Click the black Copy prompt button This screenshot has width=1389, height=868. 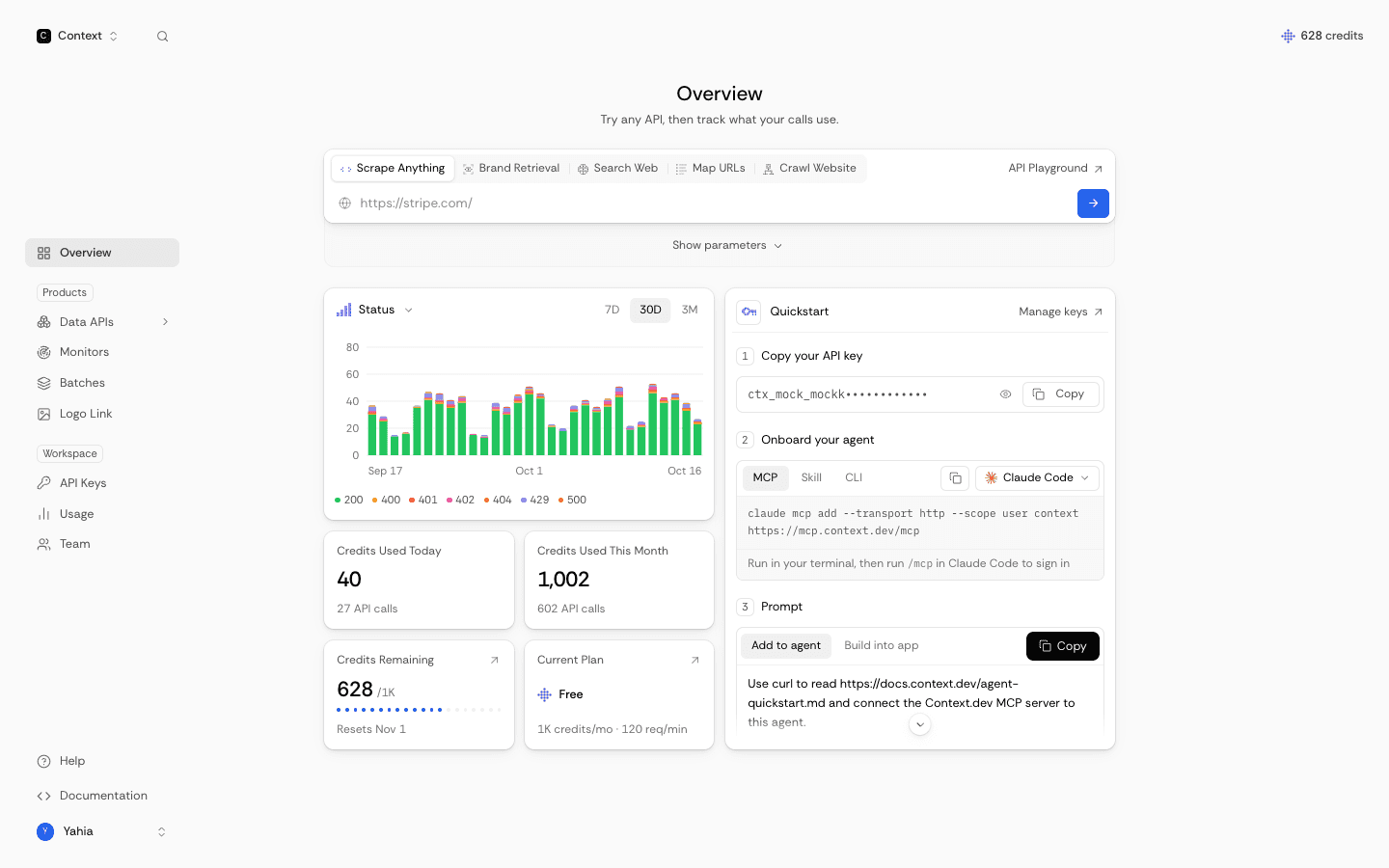(1063, 646)
